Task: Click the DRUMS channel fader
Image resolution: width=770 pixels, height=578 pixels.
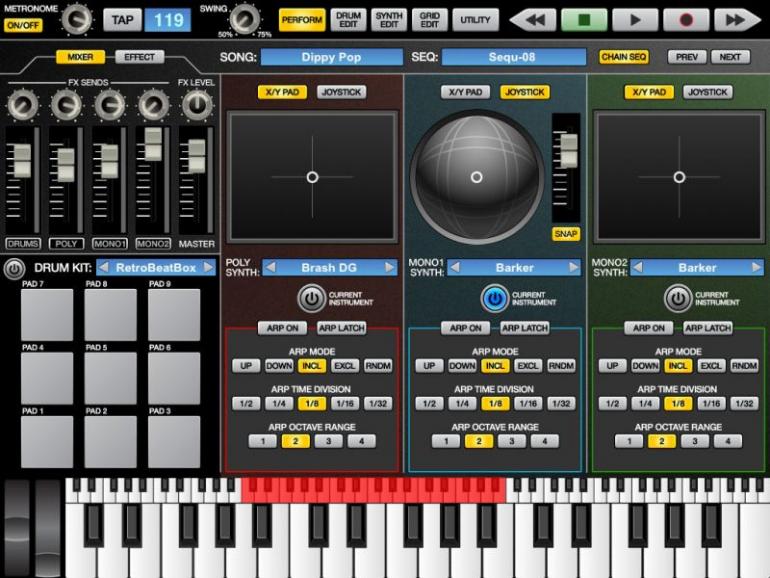Action: [x=23, y=161]
